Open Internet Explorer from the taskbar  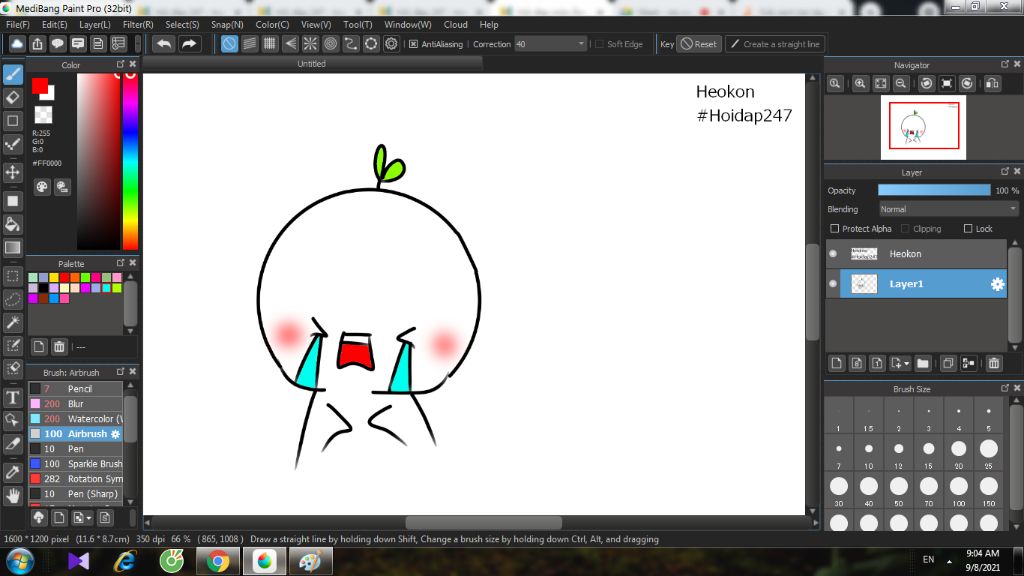124,561
